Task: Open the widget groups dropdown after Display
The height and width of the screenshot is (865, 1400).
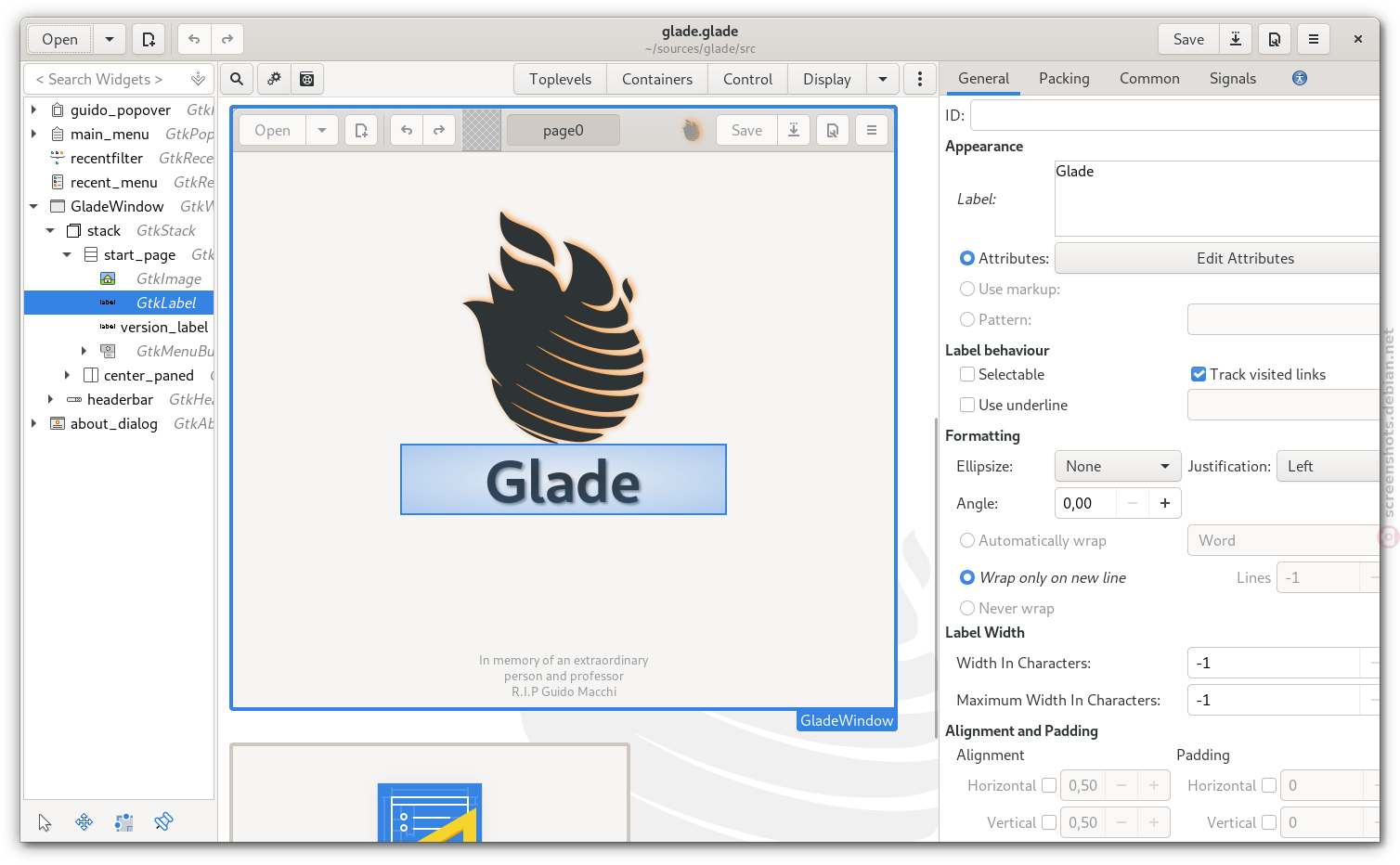Action: pos(883,79)
